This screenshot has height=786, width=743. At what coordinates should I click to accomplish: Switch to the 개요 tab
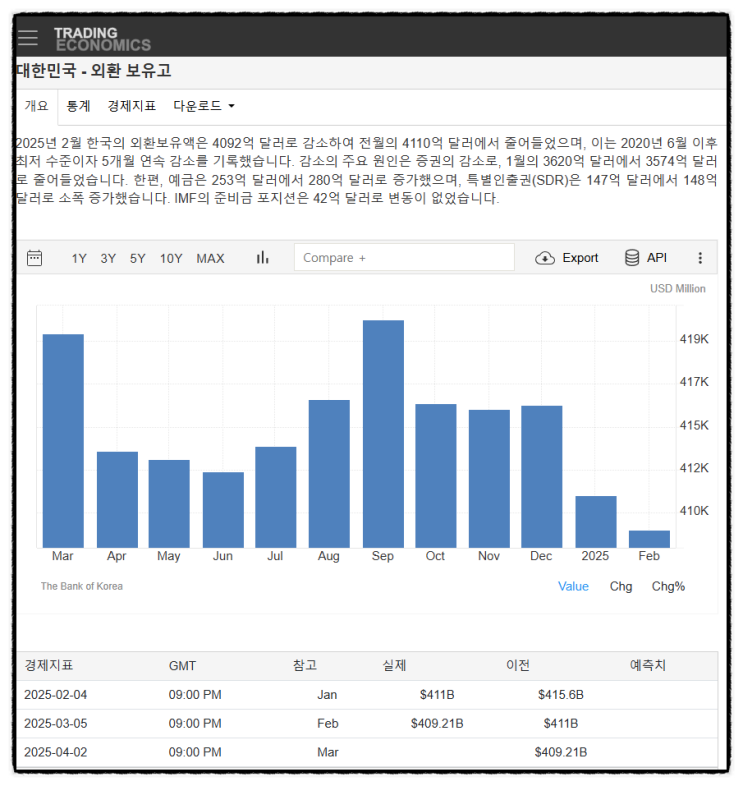[x=37, y=106]
